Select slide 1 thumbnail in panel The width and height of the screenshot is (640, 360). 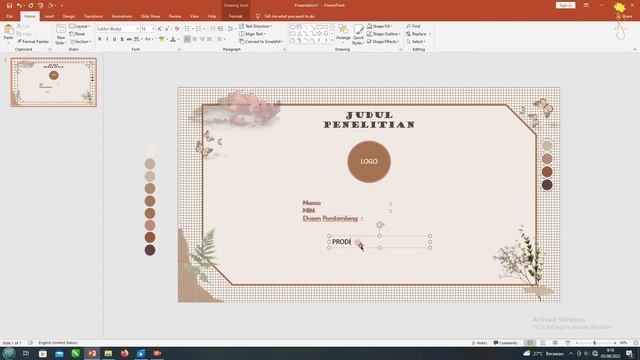54,82
